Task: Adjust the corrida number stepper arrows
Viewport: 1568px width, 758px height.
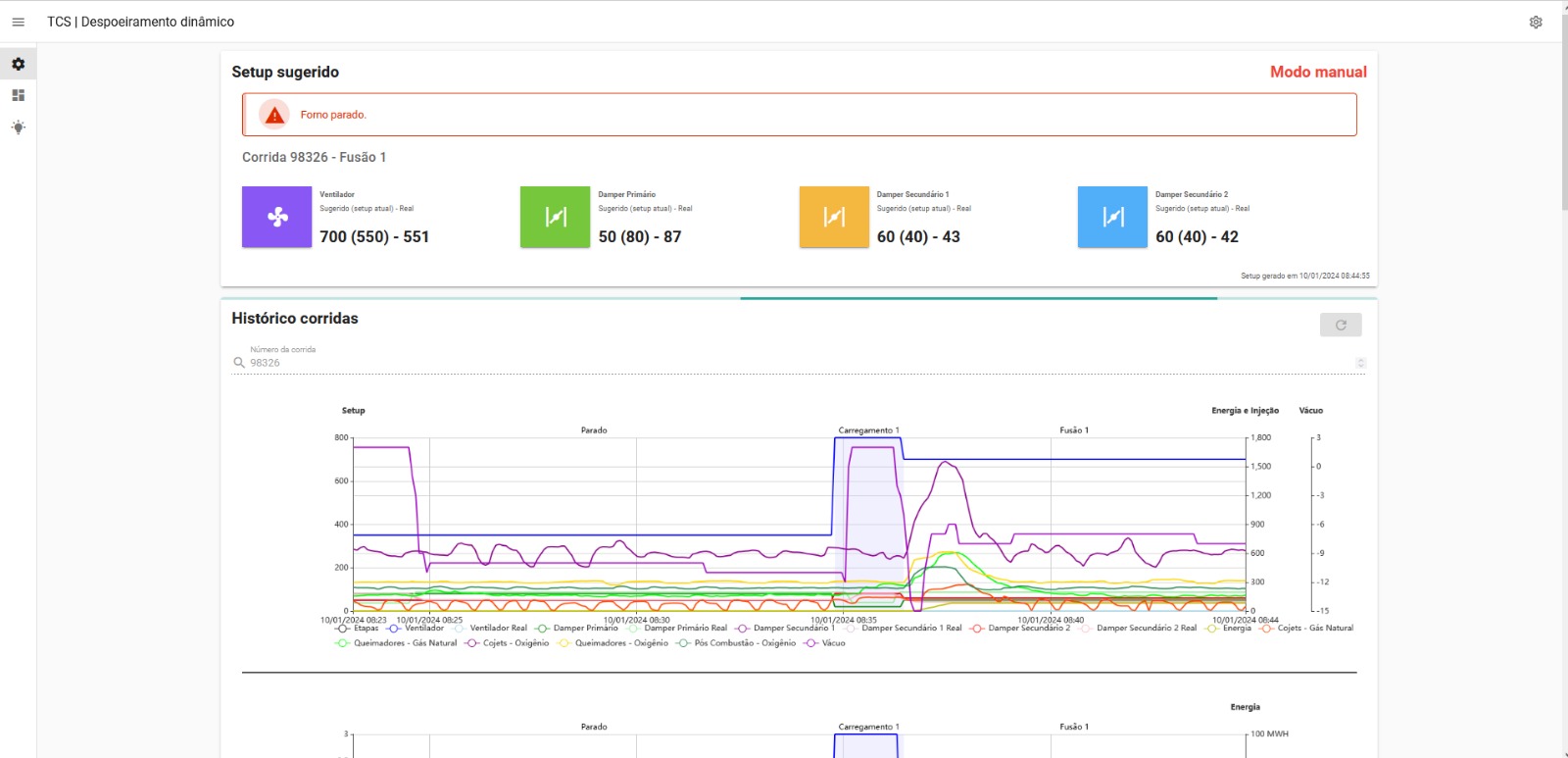Action: pyautogui.click(x=1360, y=363)
